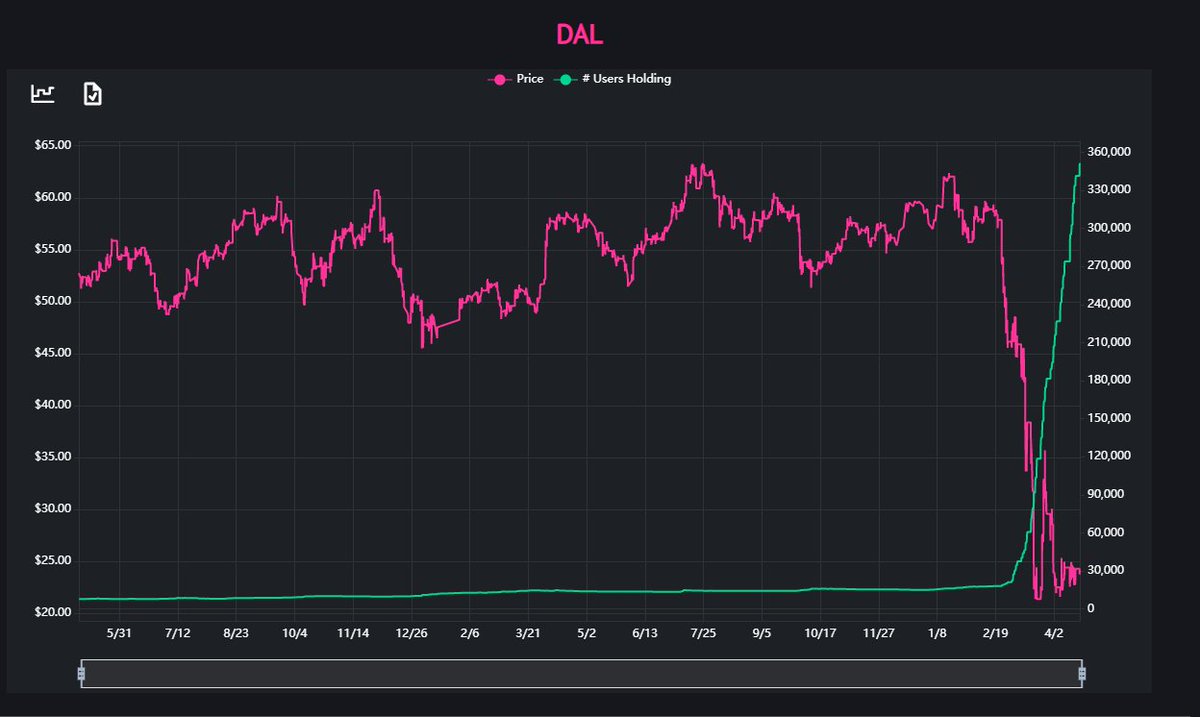Click the 150,000 users axis label
Image resolution: width=1200 pixels, height=717 pixels.
[1110, 418]
